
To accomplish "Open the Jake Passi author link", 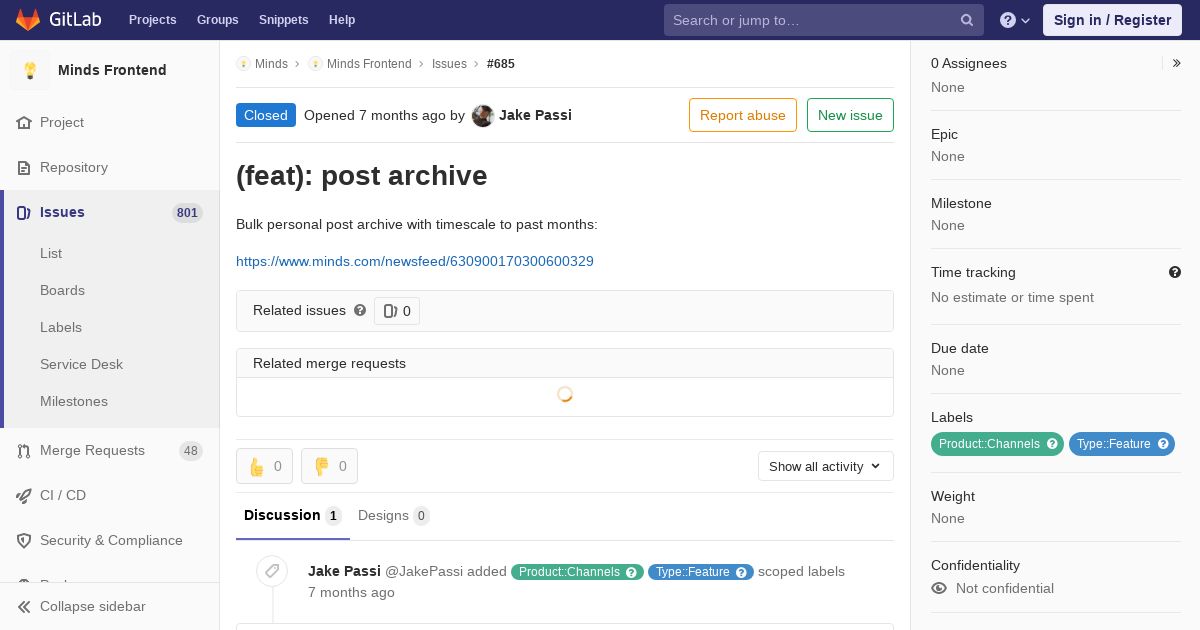I will click(x=535, y=115).
